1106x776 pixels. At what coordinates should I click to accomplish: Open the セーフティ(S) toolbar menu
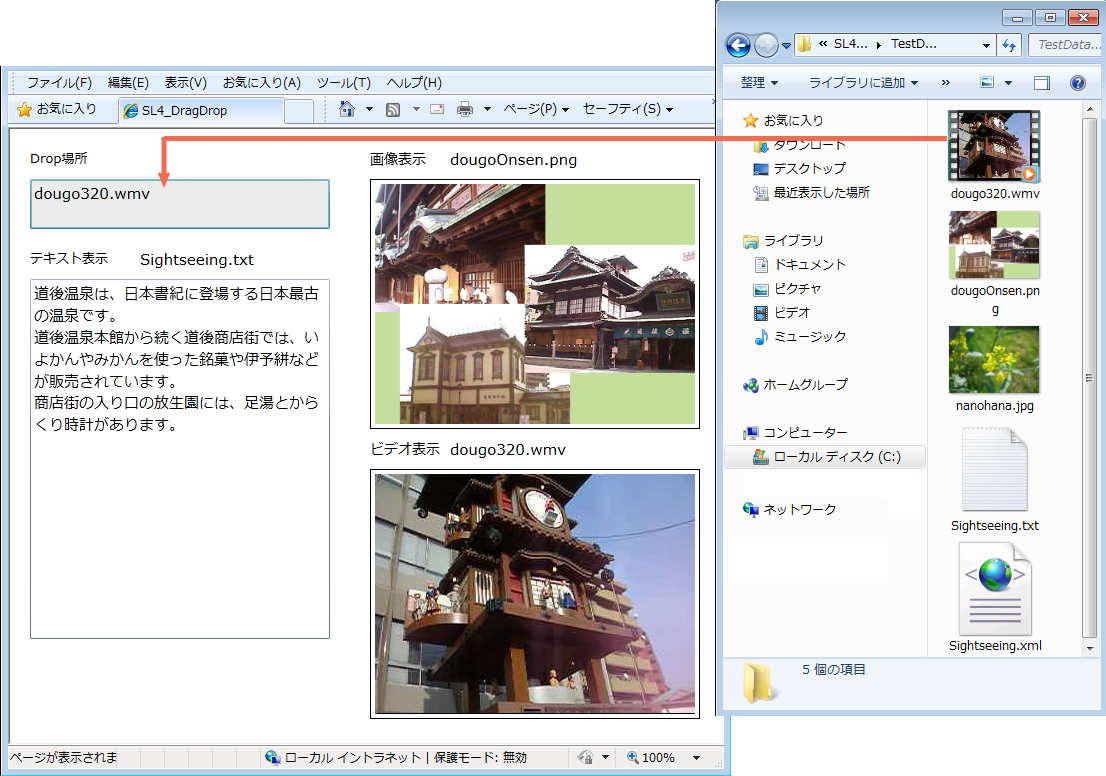click(x=628, y=109)
